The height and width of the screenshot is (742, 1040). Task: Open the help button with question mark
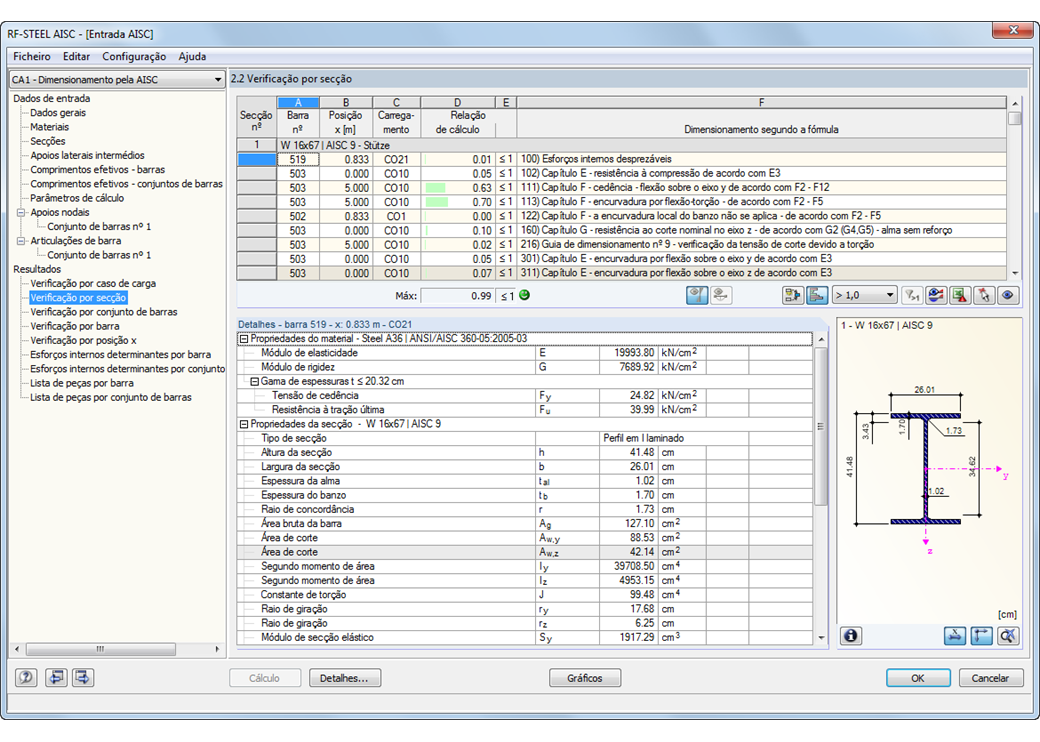coord(26,677)
